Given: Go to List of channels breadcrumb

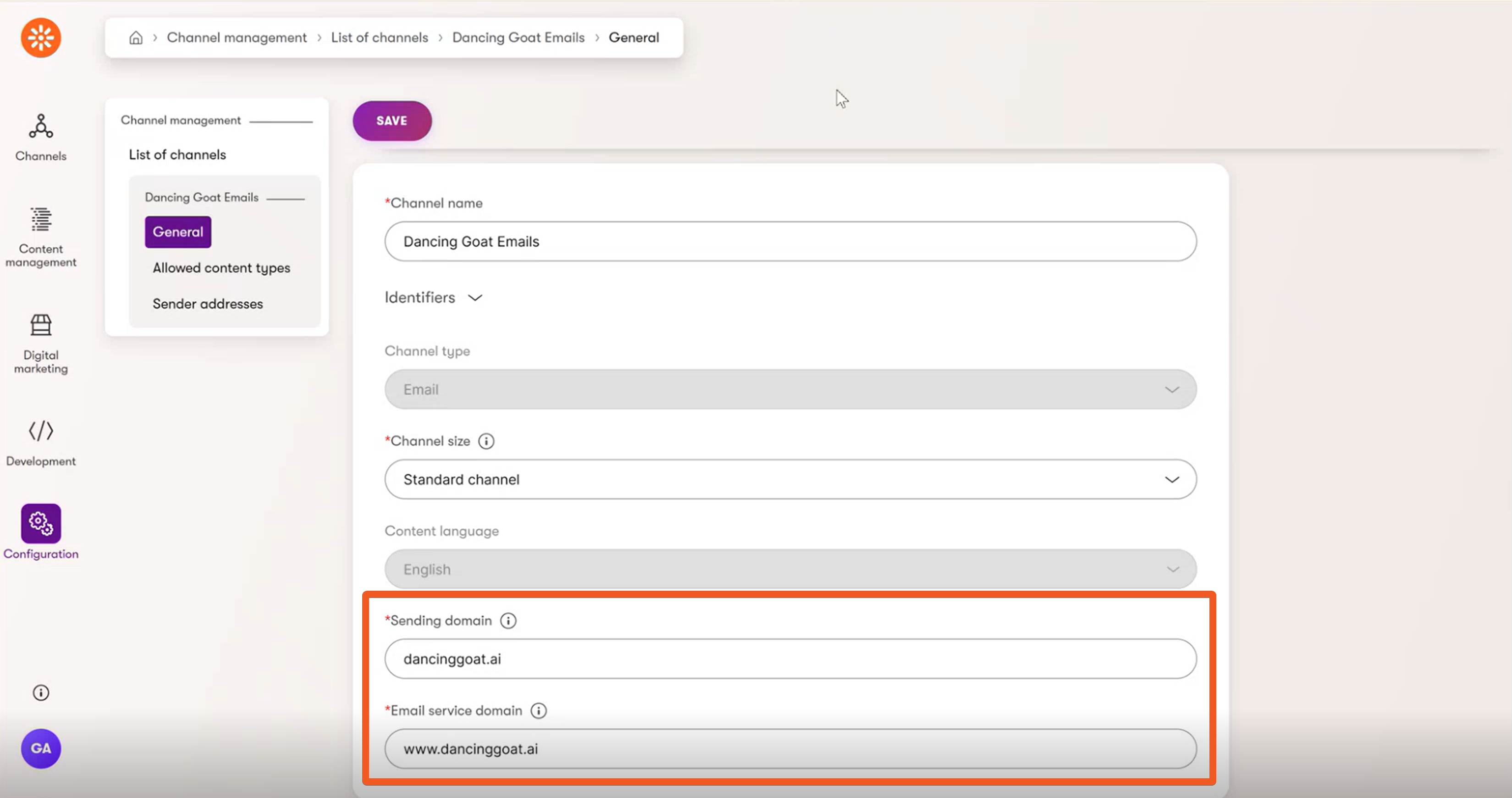Looking at the screenshot, I should (379, 38).
